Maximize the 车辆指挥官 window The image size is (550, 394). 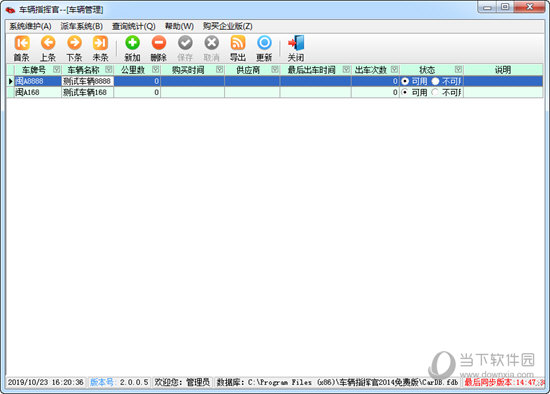tap(505, 7)
